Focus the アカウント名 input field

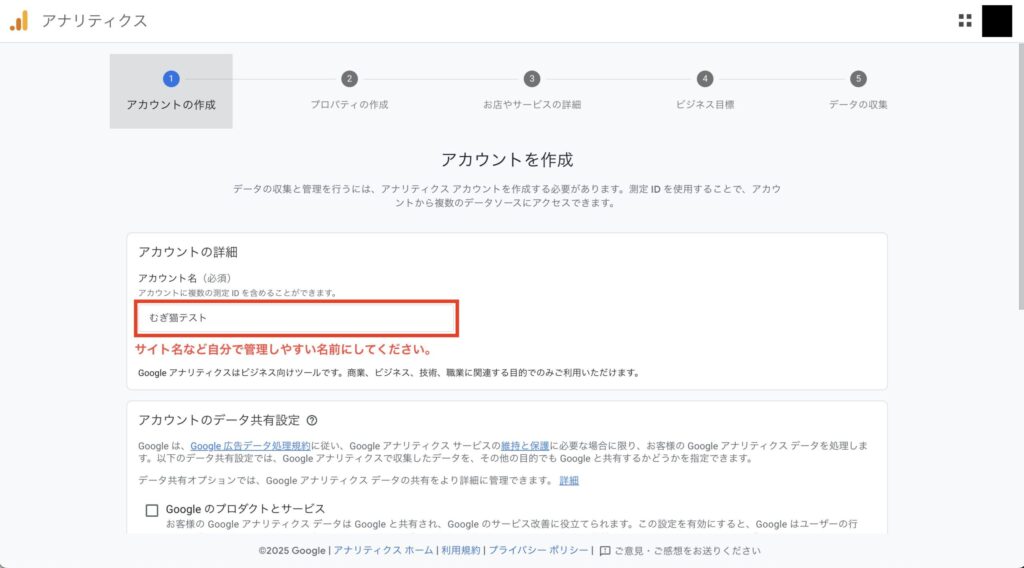tap(296, 318)
